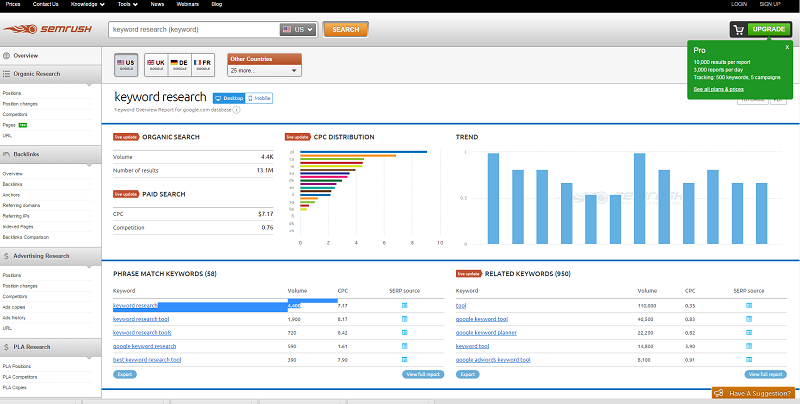Switch report to Mobile view
Screen dimensions: 800x404
[x=259, y=98]
